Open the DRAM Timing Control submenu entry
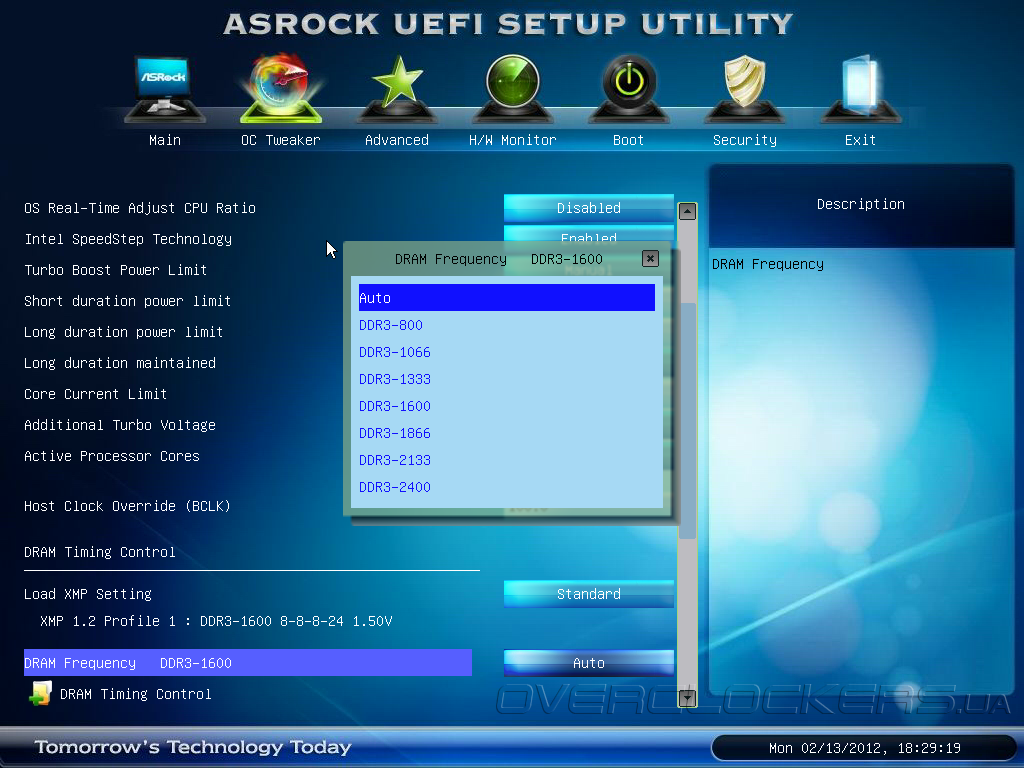 point(136,694)
